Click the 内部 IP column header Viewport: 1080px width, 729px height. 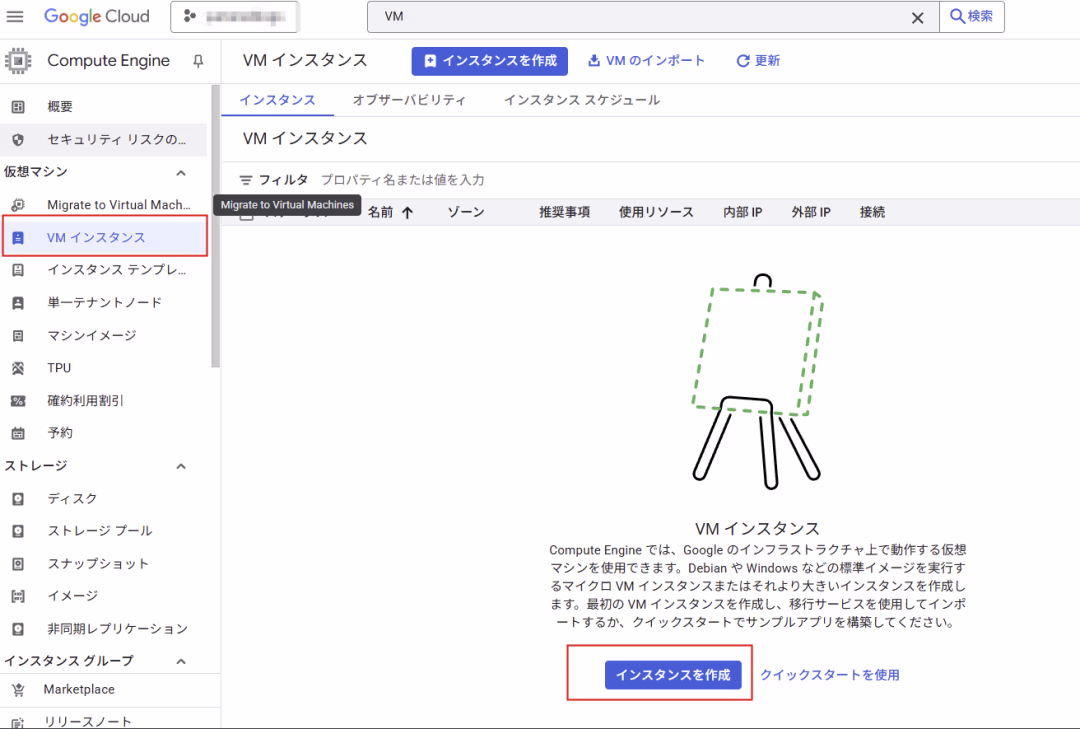tap(742, 212)
